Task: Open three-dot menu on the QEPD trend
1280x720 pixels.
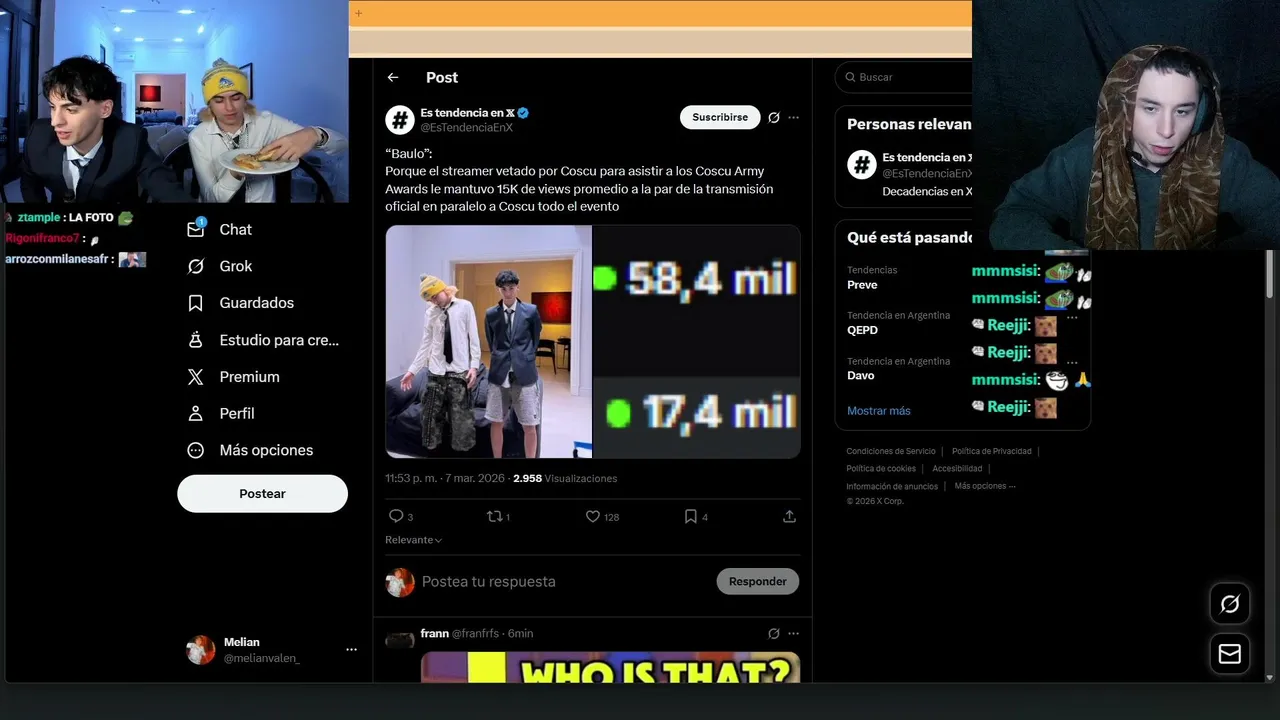Action: click(1072, 317)
